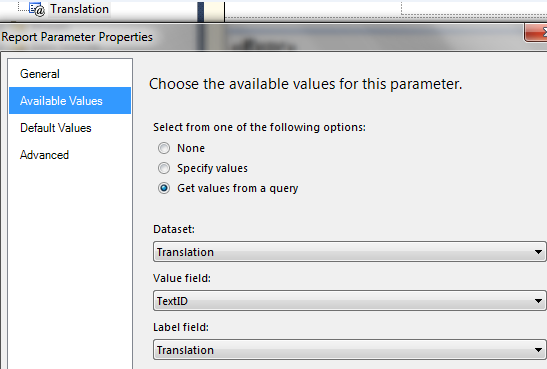Click the dark vertical divider bar near Translation
This screenshot has width=547, height=369.
coord(201,12)
